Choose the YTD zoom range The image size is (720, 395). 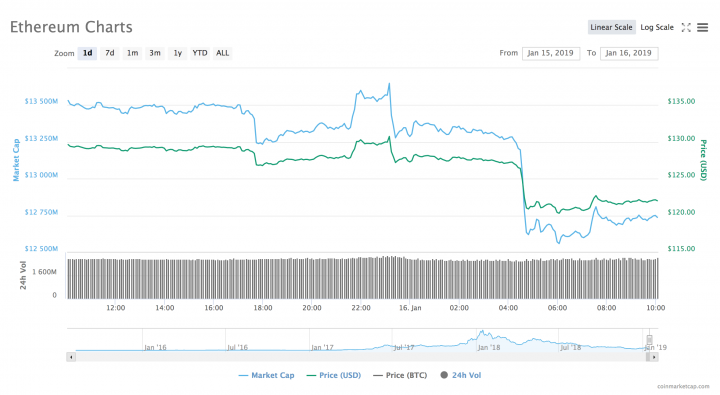200,53
